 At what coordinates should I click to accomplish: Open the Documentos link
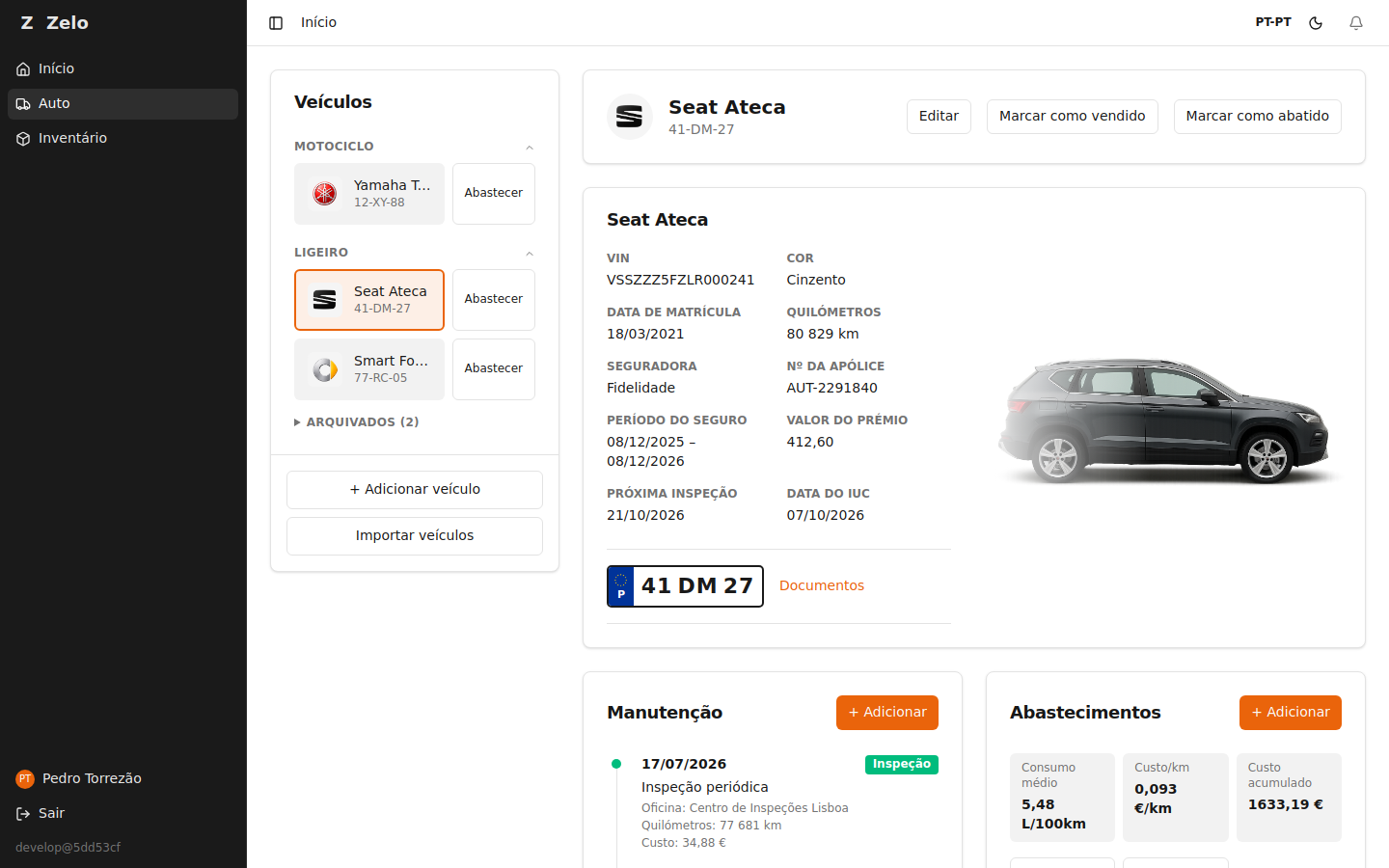click(822, 586)
